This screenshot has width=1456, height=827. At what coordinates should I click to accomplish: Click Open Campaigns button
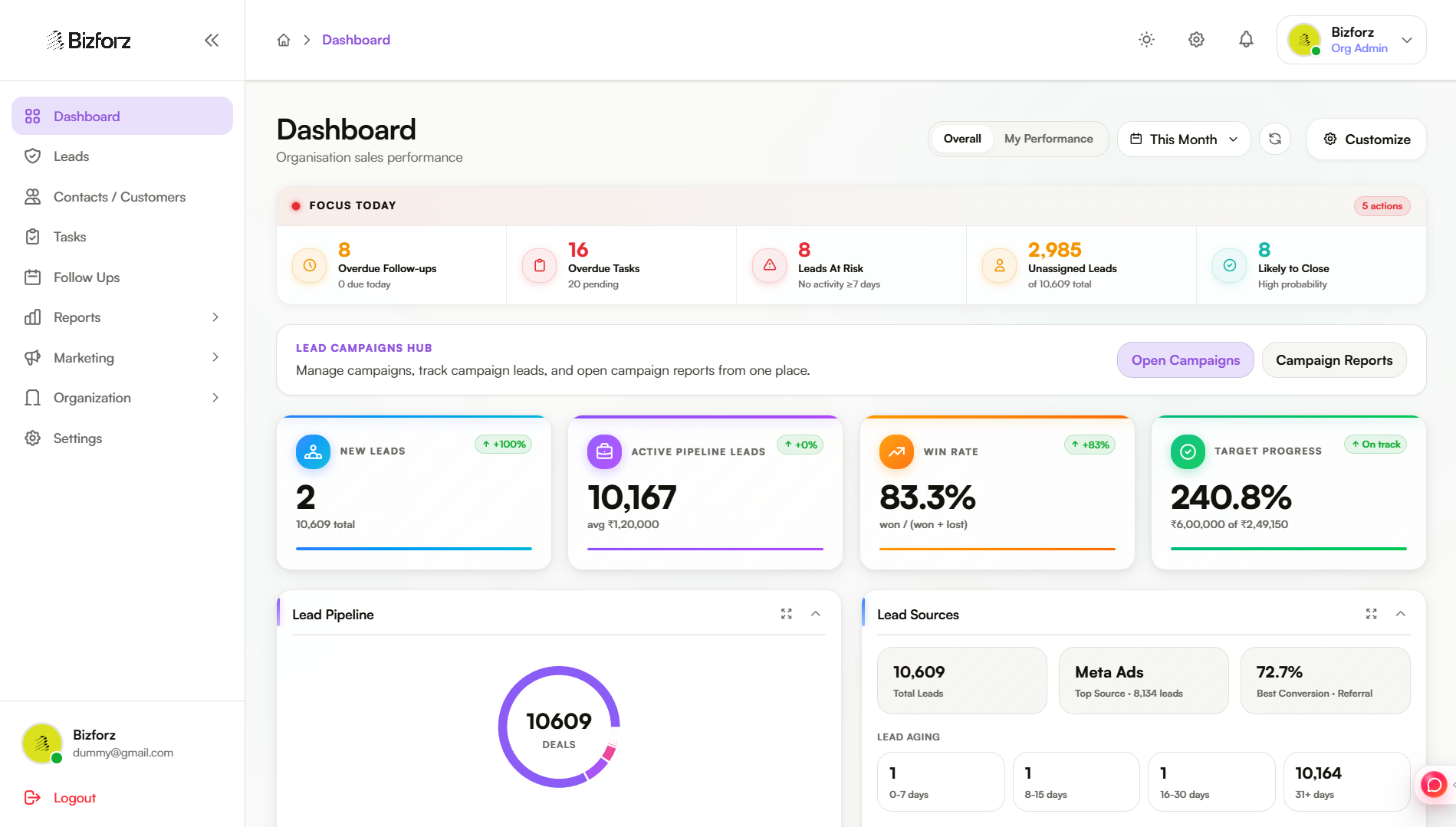click(1185, 360)
